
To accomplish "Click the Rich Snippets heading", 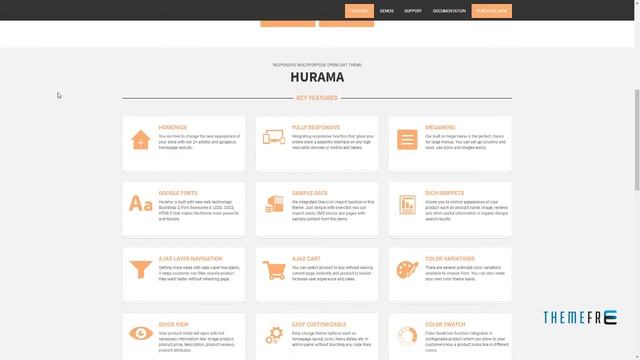I will point(444,193).
